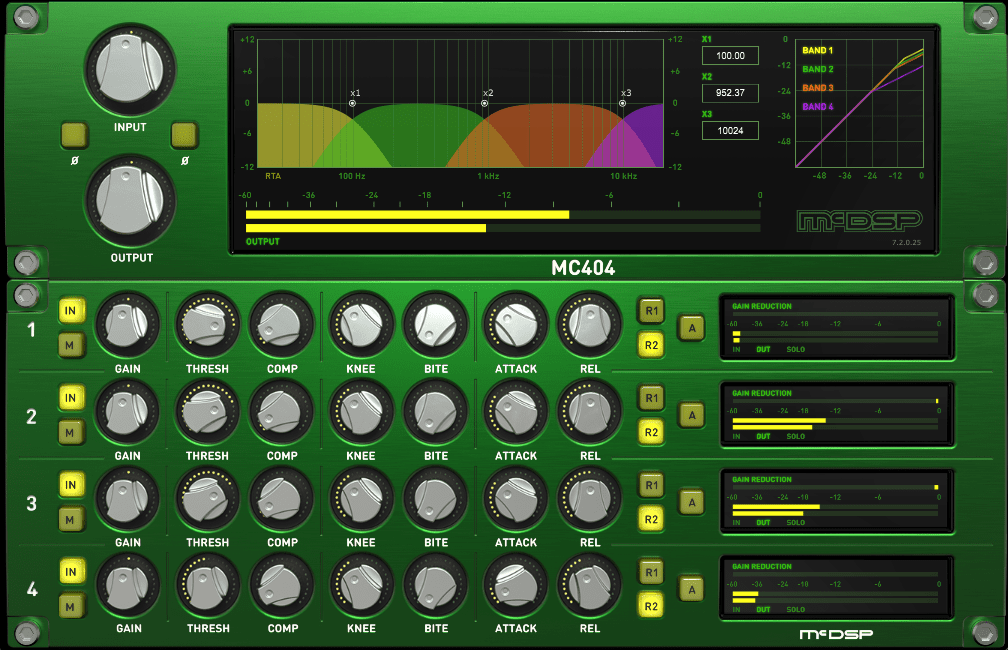Toggle band 2 IN button
The height and width of the screenshot is (650, 1008).
click(x=71, y=398)
